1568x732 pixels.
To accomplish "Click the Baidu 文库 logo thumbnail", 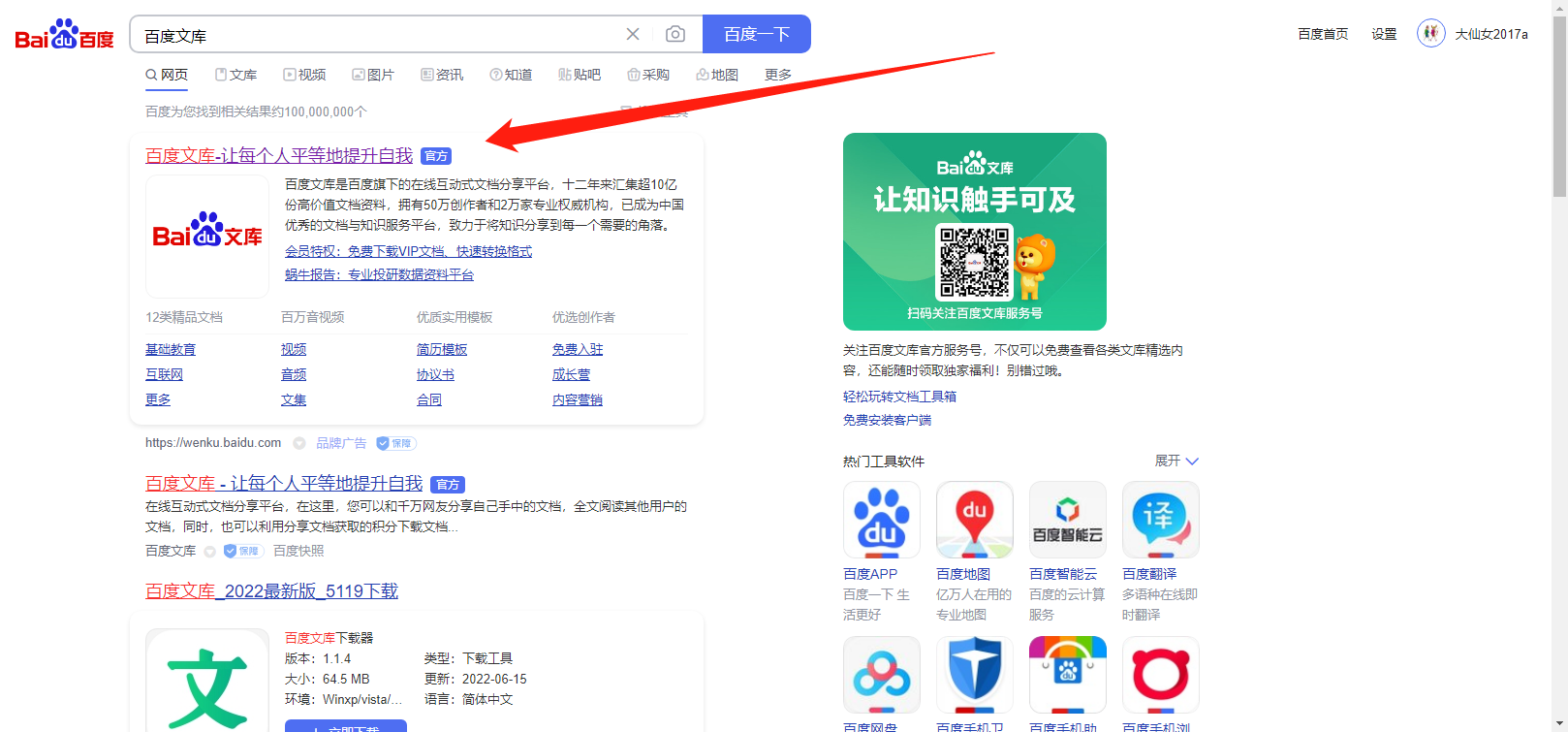I will pos(207,236).
